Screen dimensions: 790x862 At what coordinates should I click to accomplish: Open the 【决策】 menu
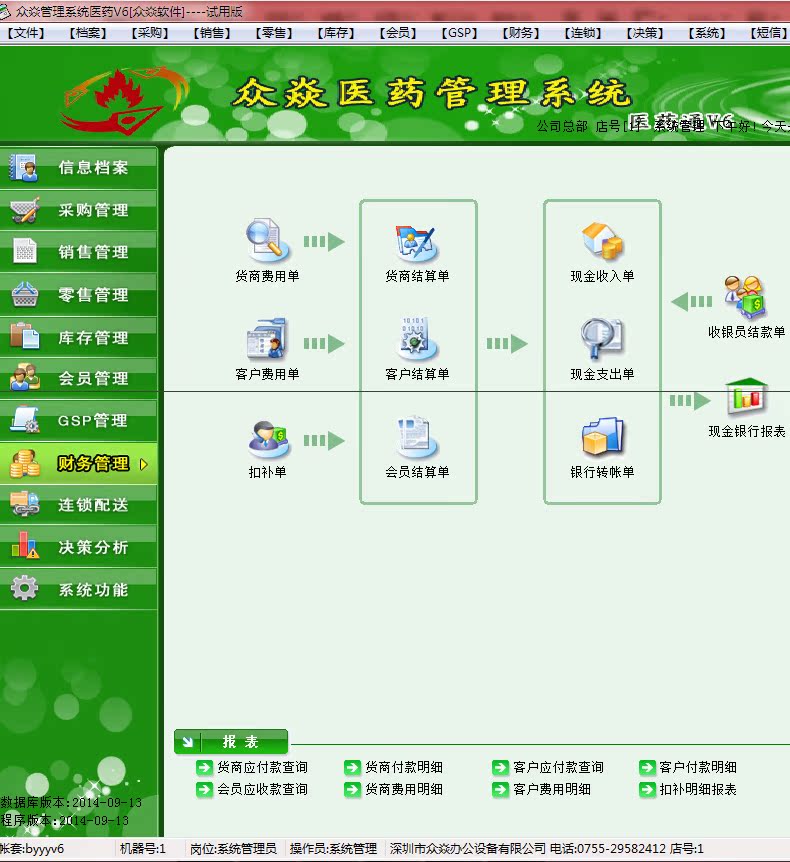point(645,32)
